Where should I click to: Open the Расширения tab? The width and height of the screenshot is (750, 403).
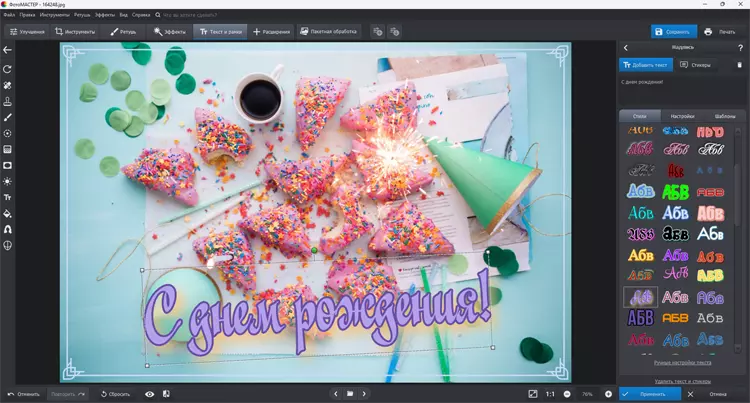(271, 32)
